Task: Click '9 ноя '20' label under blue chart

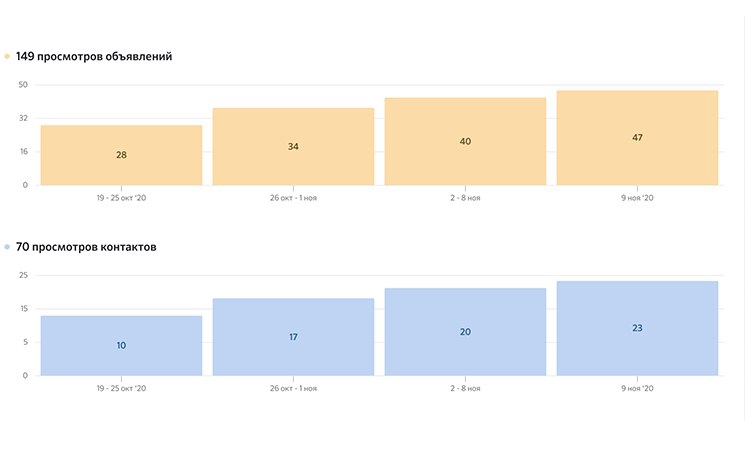Action: click(x=637, y=389)
